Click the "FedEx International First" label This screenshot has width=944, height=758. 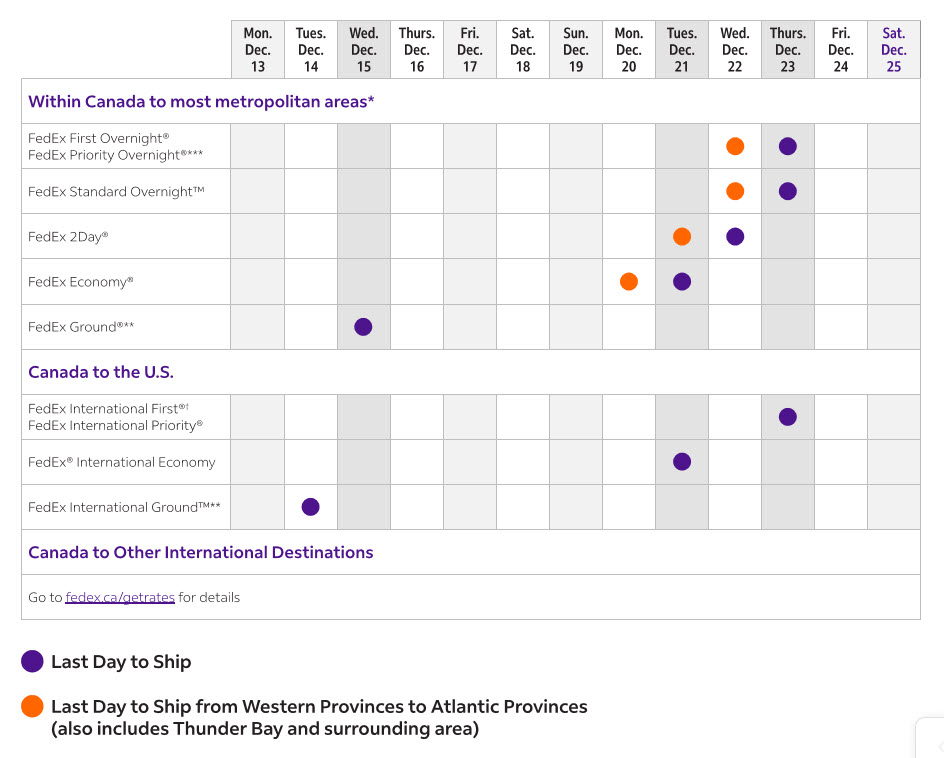tap(108, 408)
